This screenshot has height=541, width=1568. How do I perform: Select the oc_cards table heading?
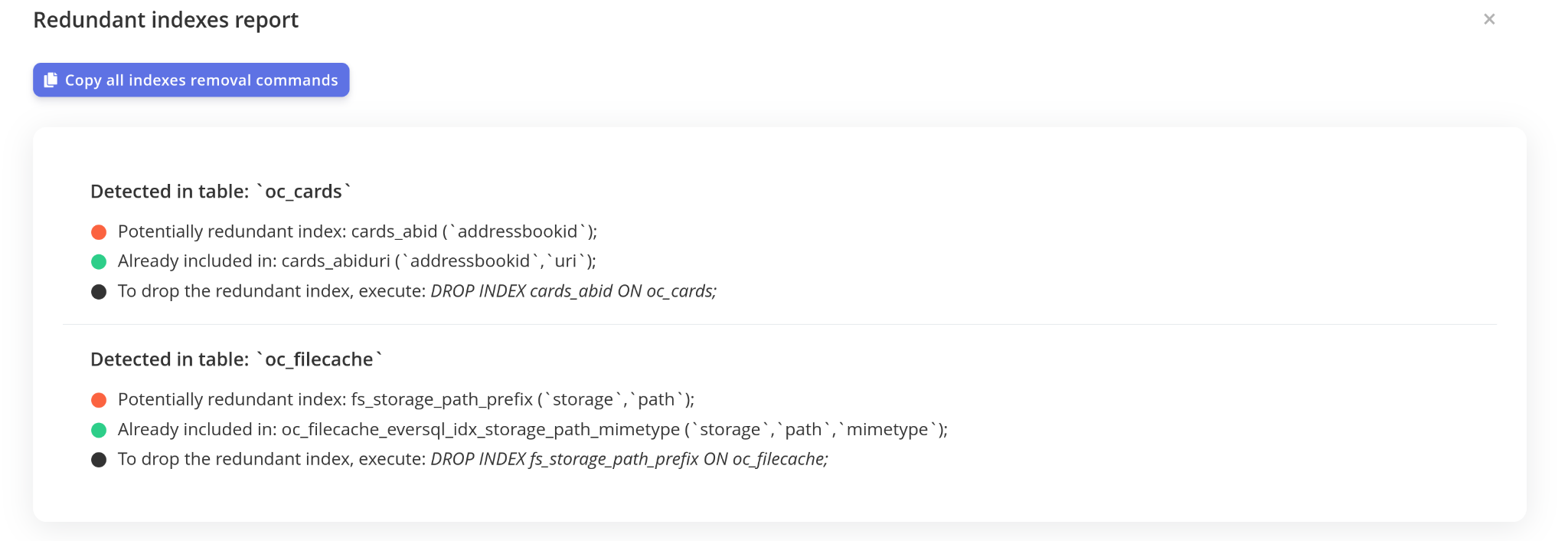pos(220,192)
